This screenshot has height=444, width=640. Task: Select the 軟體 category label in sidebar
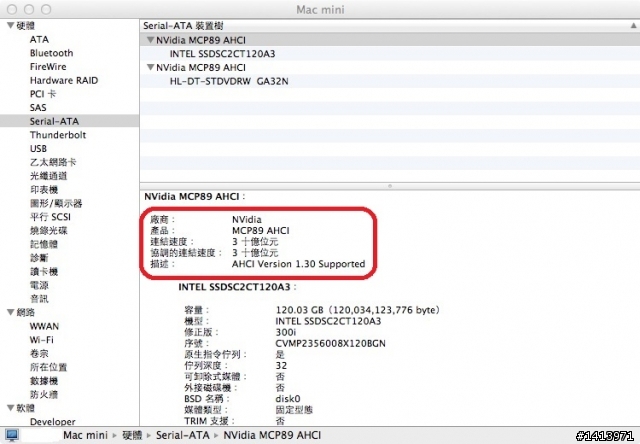pyautogui.click(x=25, y=408)
